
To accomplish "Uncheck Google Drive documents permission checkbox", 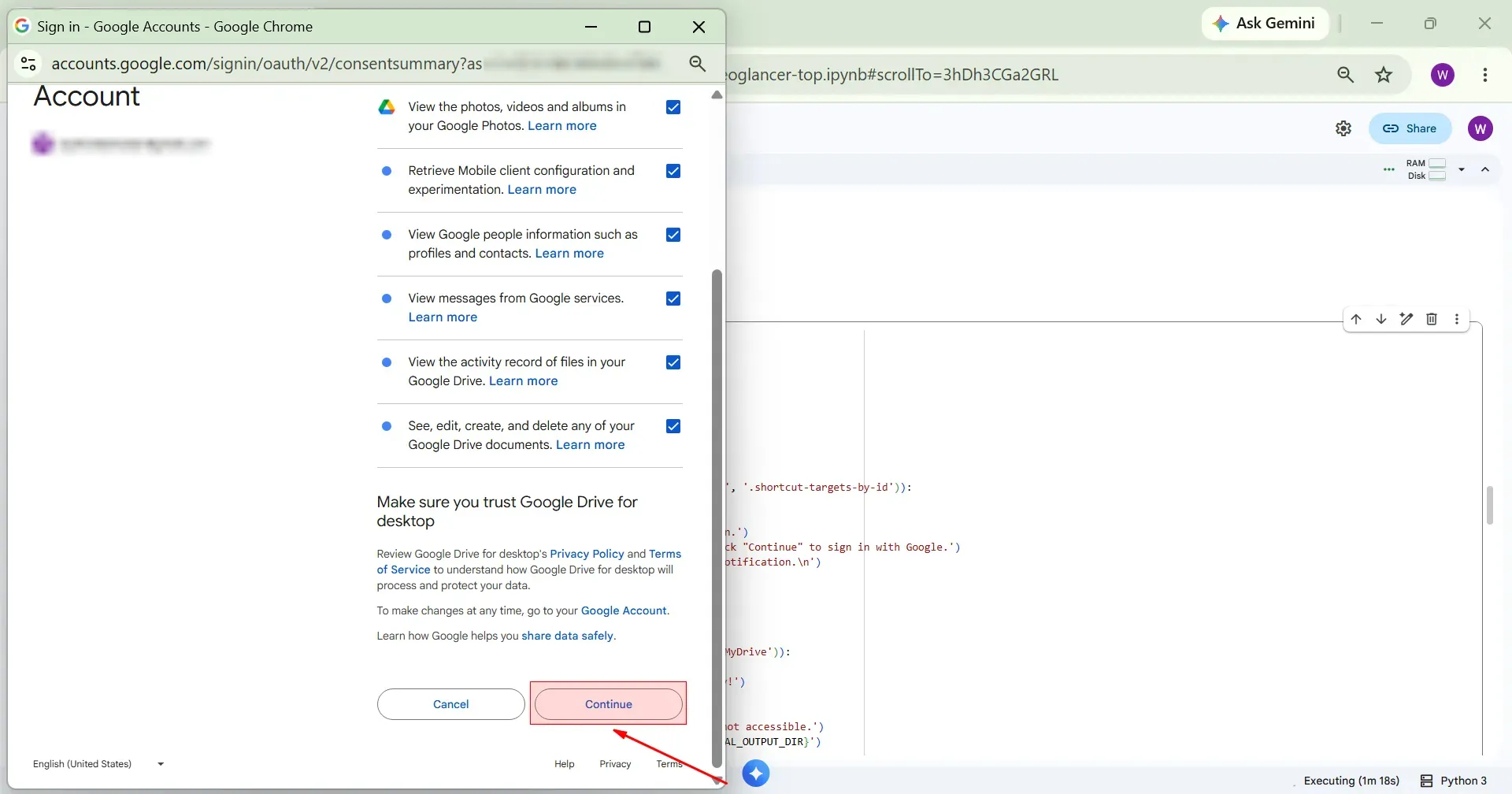I will [673, 426].
